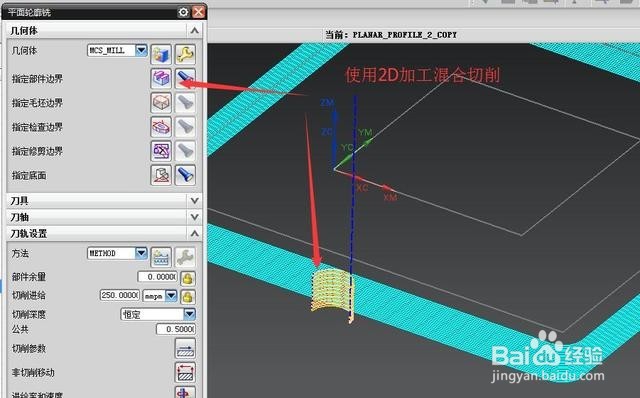640x398 pixels.
Task: Click the PLANAR_PROFILE_2_COPY operation name
Action: pos(404,35)
